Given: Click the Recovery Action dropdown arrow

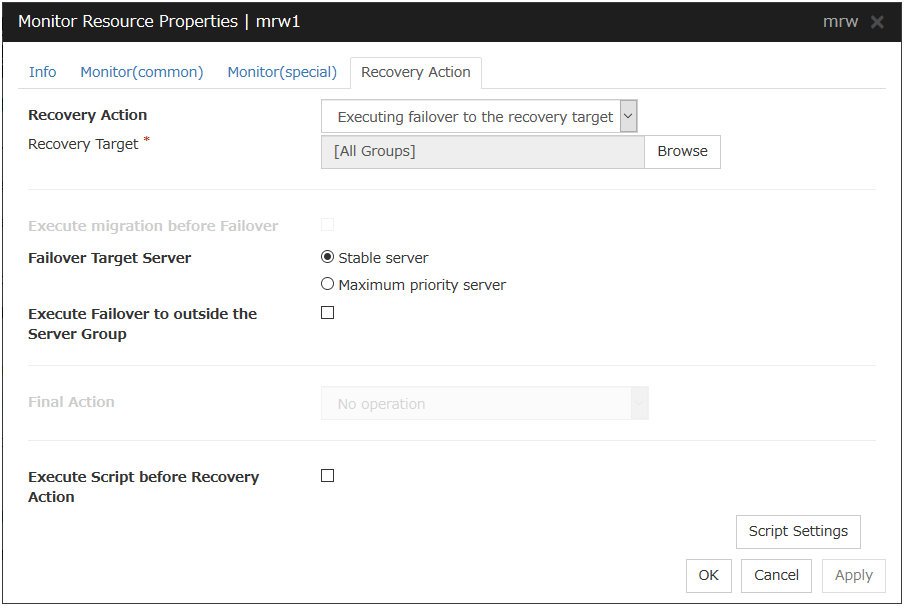Looking at the screenshot, I should [628, 116].
